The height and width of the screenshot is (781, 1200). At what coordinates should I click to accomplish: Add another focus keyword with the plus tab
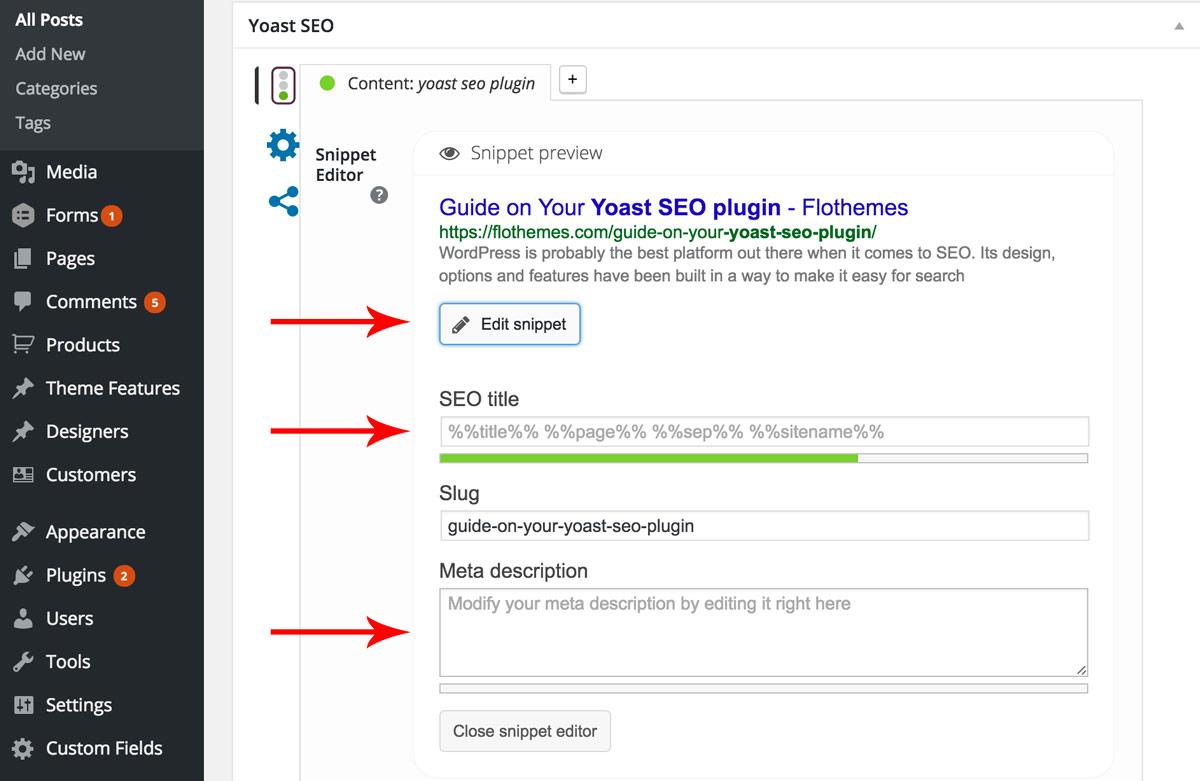pyautogui.click(x=571, y=79)
